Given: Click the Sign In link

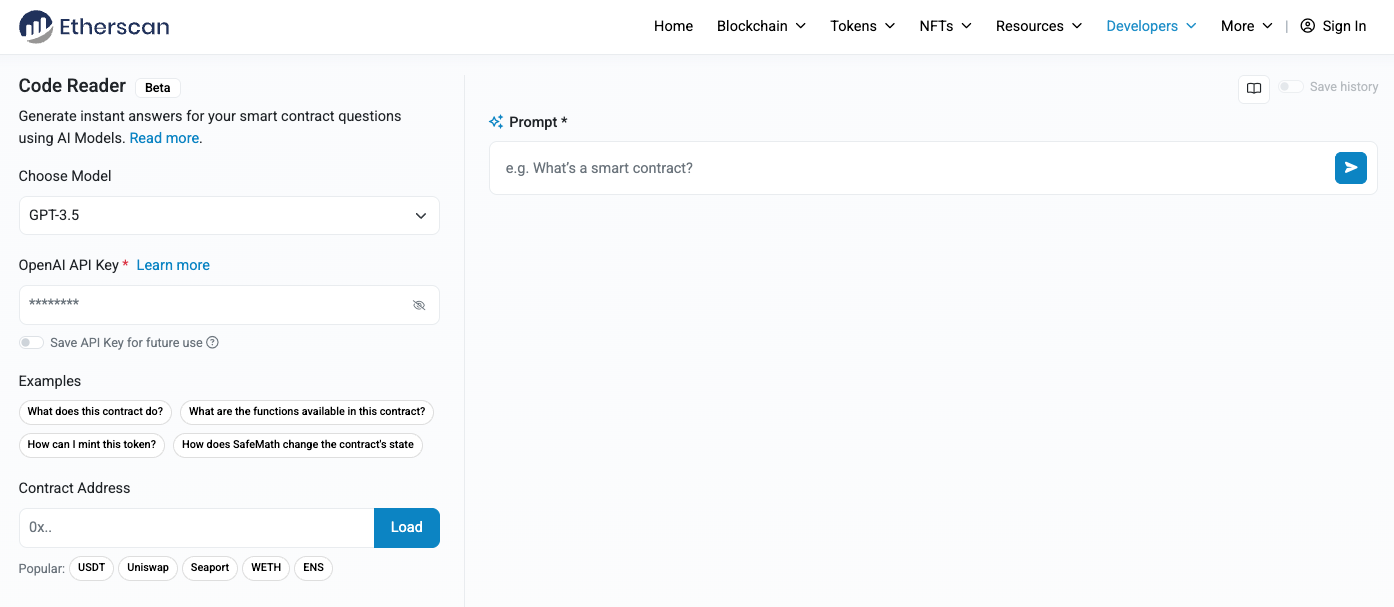Looking at the screenshot, I should pyautogui.click(x=1344, y=26).
